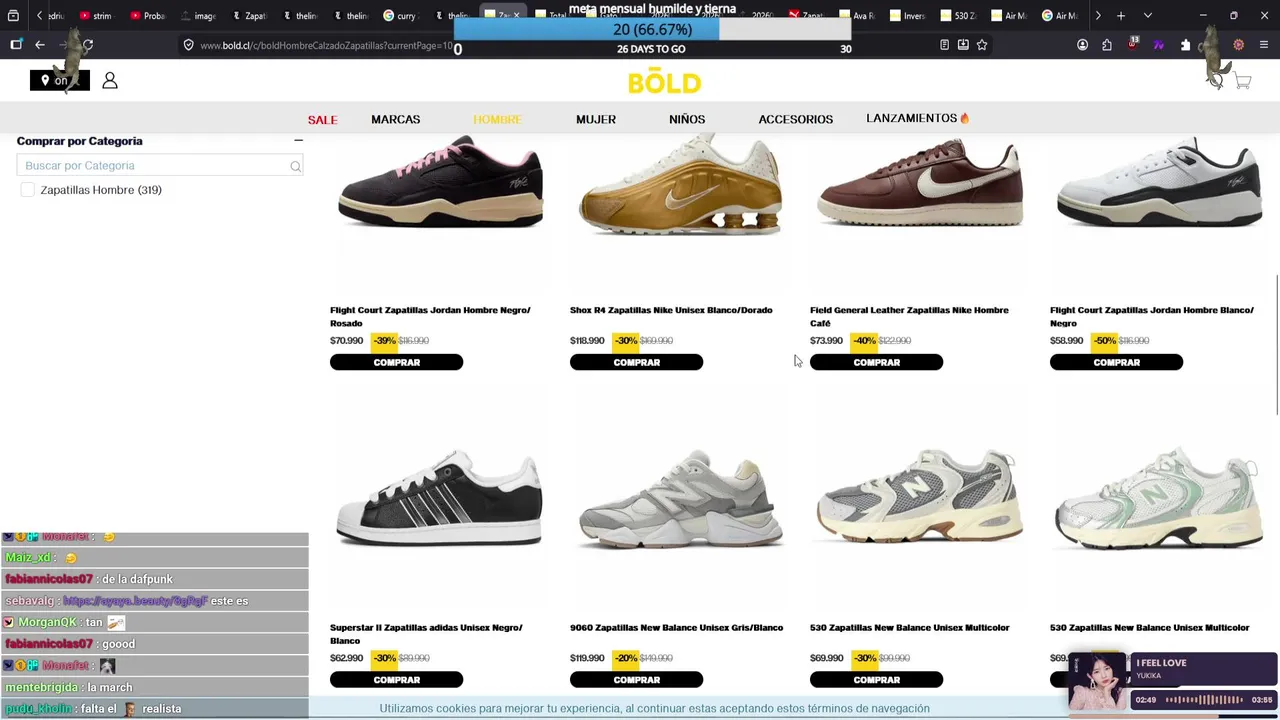1280x720 pixels.
Task: Switch to the 'image' browser tab
Action: pyautogui.click(x=198, y=16)
